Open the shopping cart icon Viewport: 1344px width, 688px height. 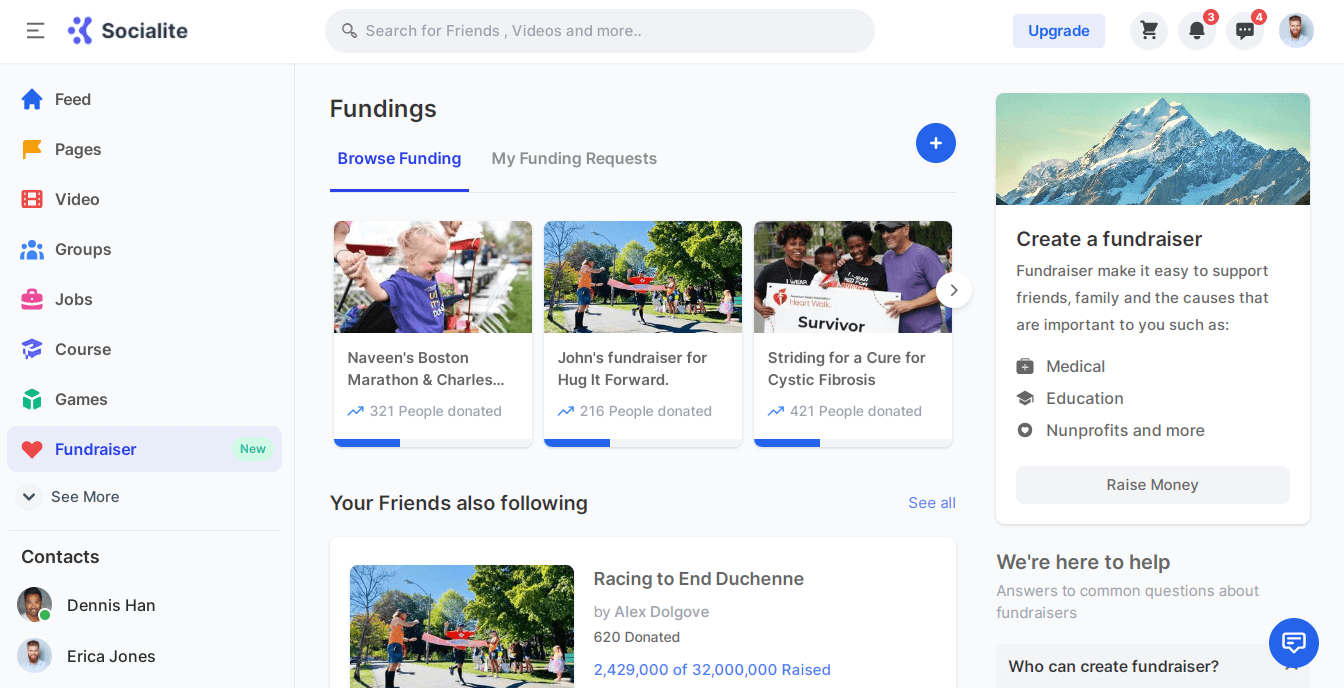coord(1149,31)
